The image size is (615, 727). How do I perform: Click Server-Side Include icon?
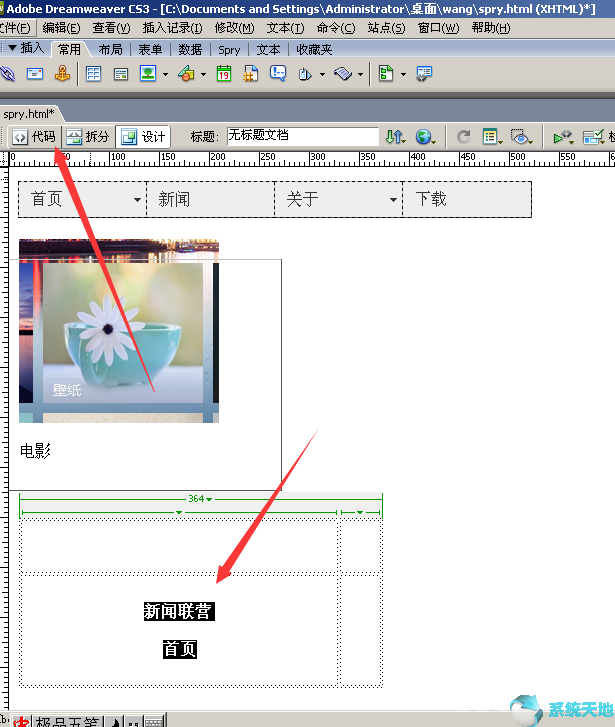pos(250,74)
